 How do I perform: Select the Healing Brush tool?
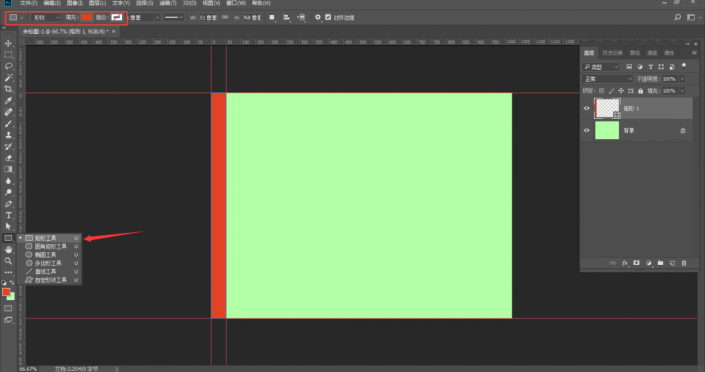(8, 112)
